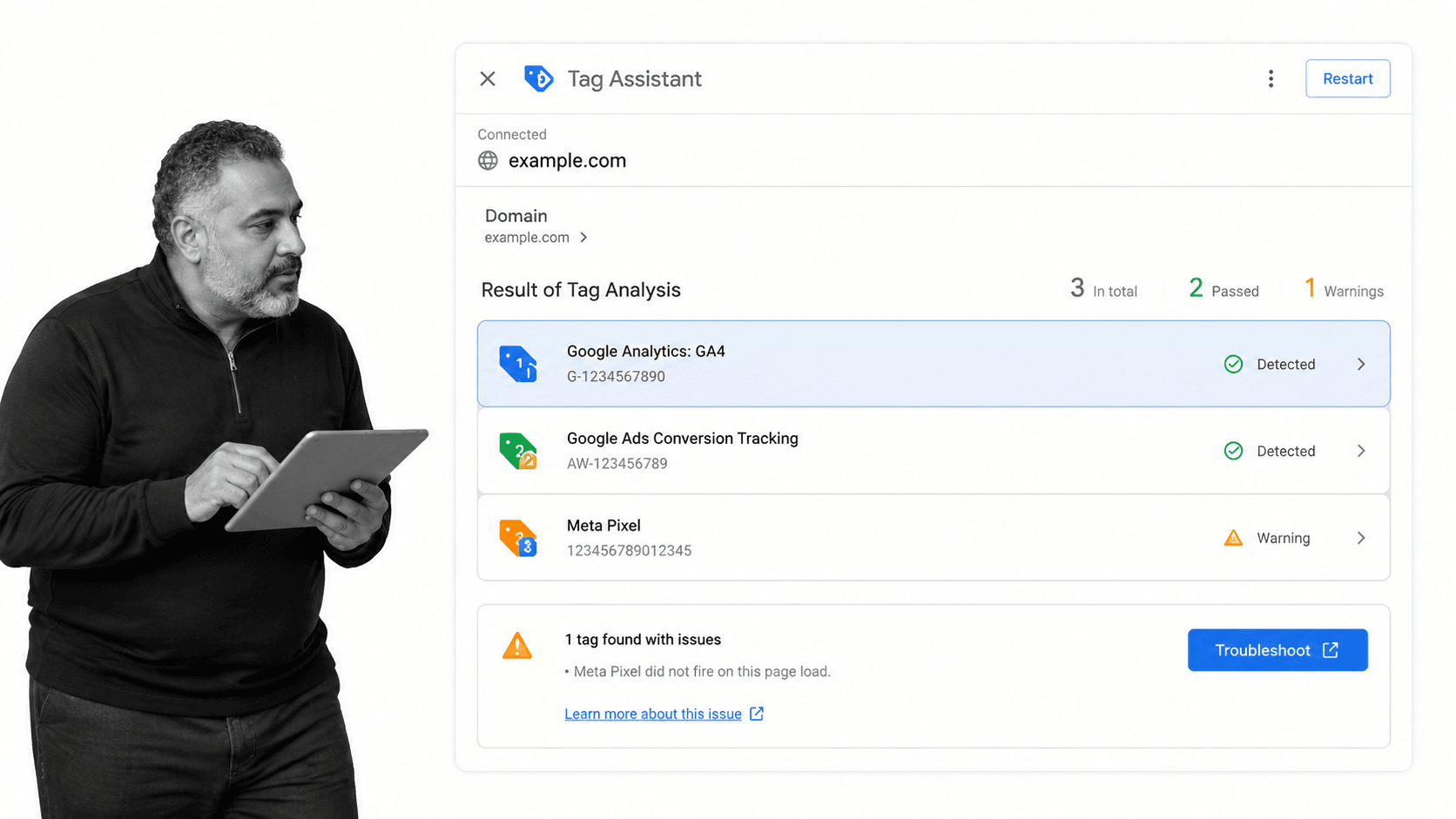Click the large warning icon in issues box
Screen dimensions: 1456x819
tap(517, 646)
